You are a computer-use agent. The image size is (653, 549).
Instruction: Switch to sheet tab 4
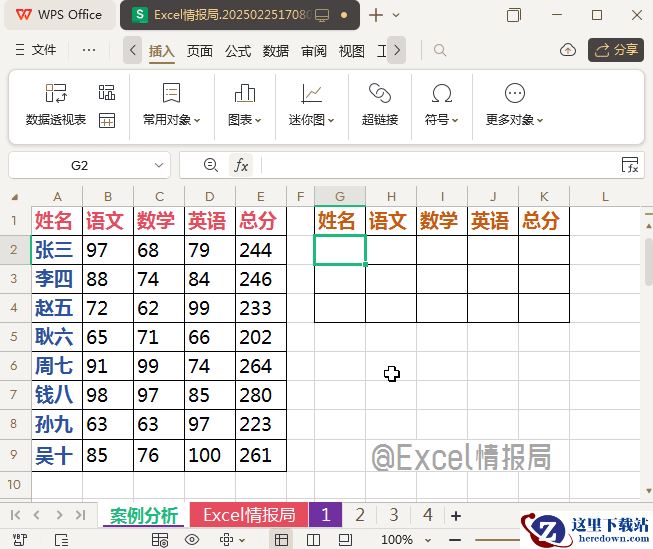[x=428, y=515]
